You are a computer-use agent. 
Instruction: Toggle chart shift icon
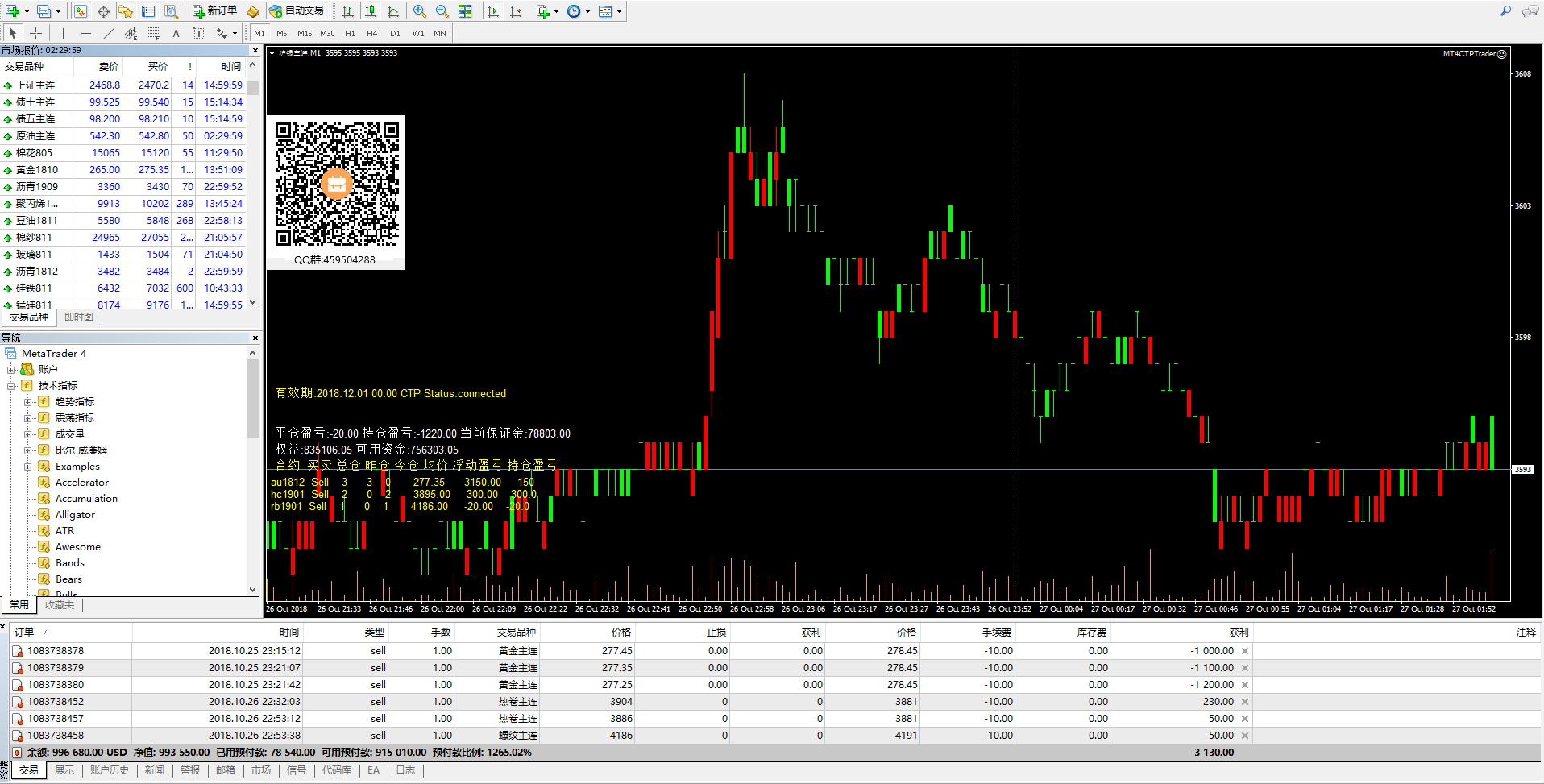tap(516, 11)
